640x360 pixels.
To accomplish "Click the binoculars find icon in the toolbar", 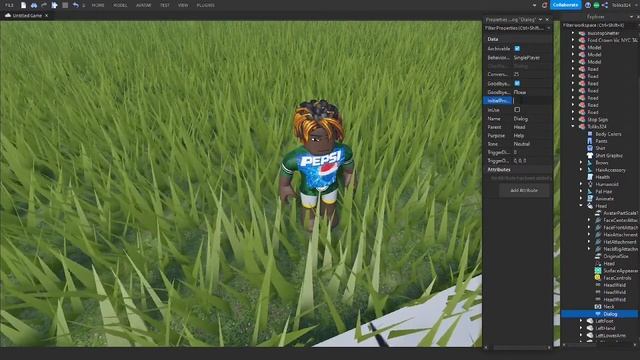I will coord(34,5).
